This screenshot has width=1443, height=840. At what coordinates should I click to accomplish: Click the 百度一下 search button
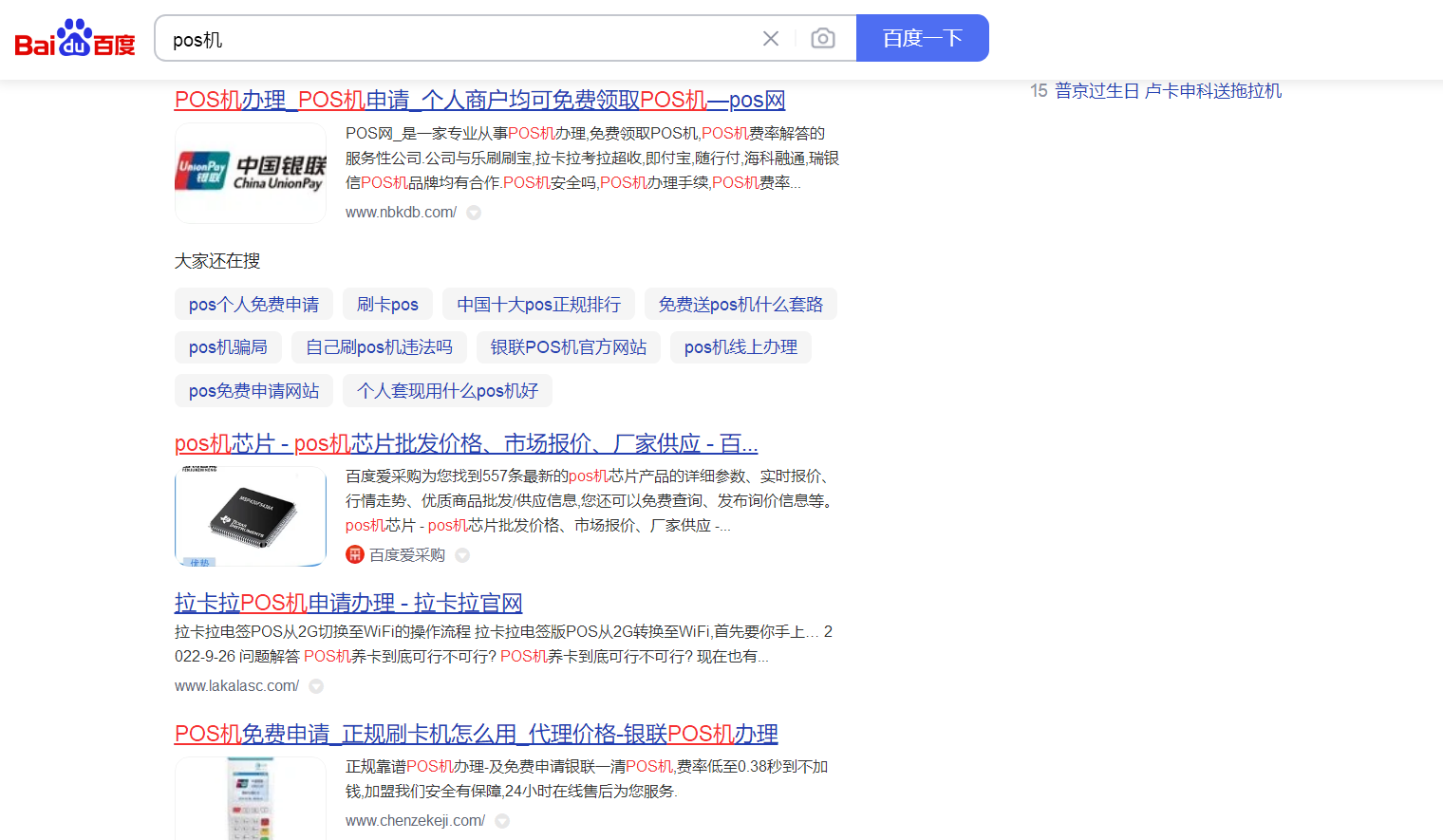point(922,39)
